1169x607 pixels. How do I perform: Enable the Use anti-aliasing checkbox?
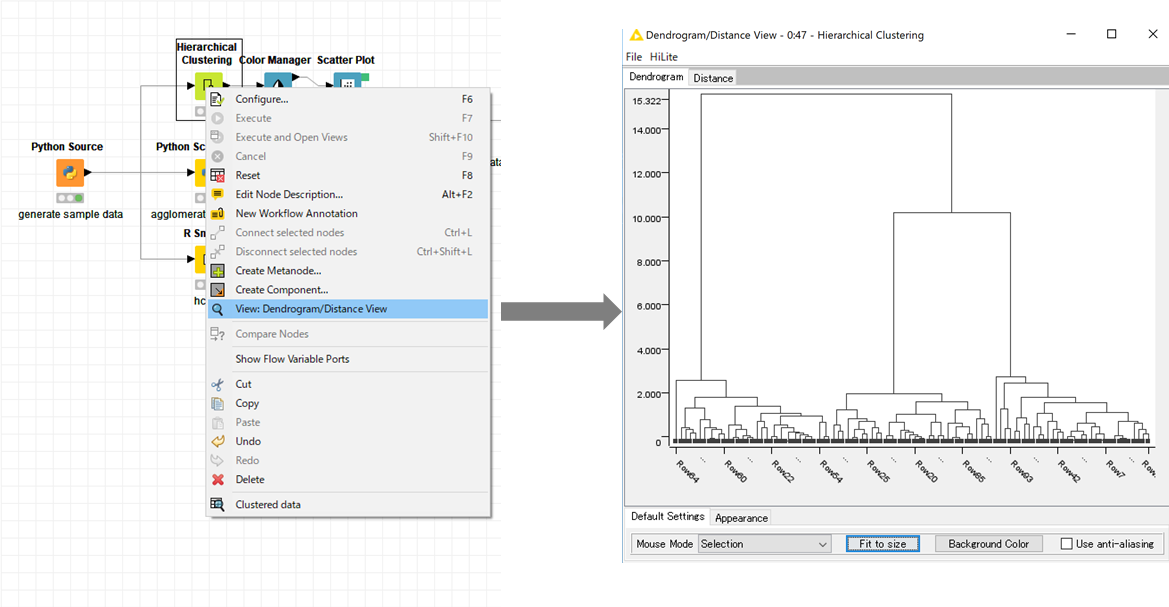point(1066,544)
